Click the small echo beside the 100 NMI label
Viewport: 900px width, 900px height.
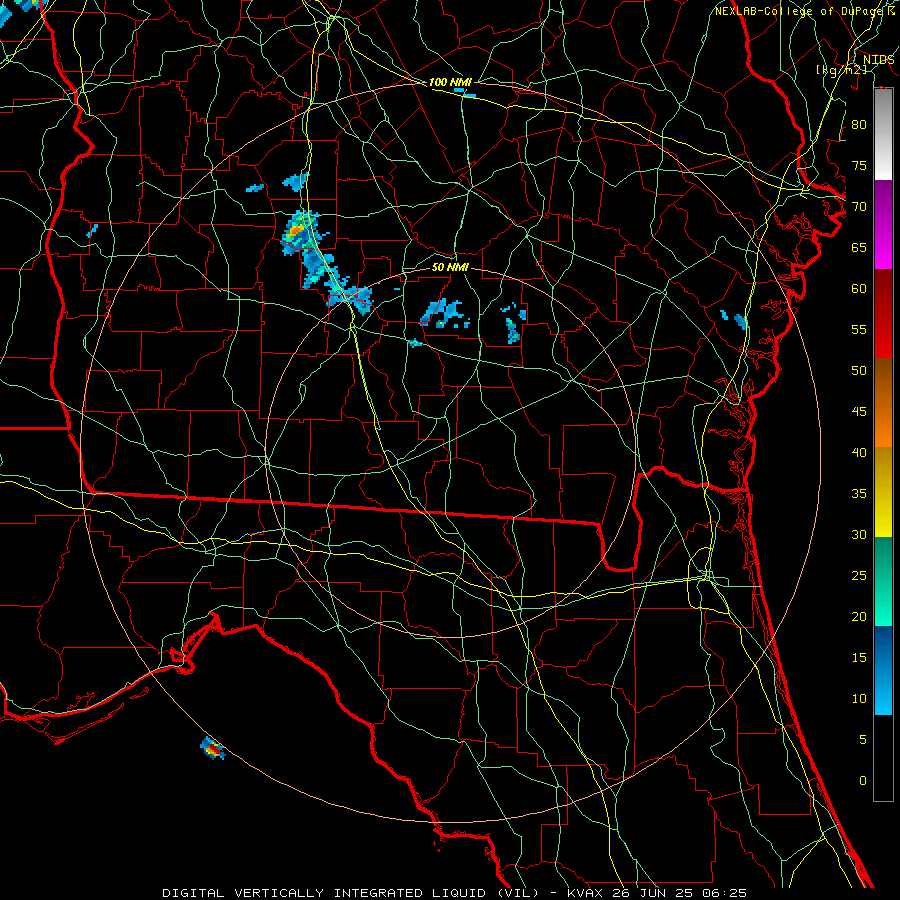click(x=464, y=92)
